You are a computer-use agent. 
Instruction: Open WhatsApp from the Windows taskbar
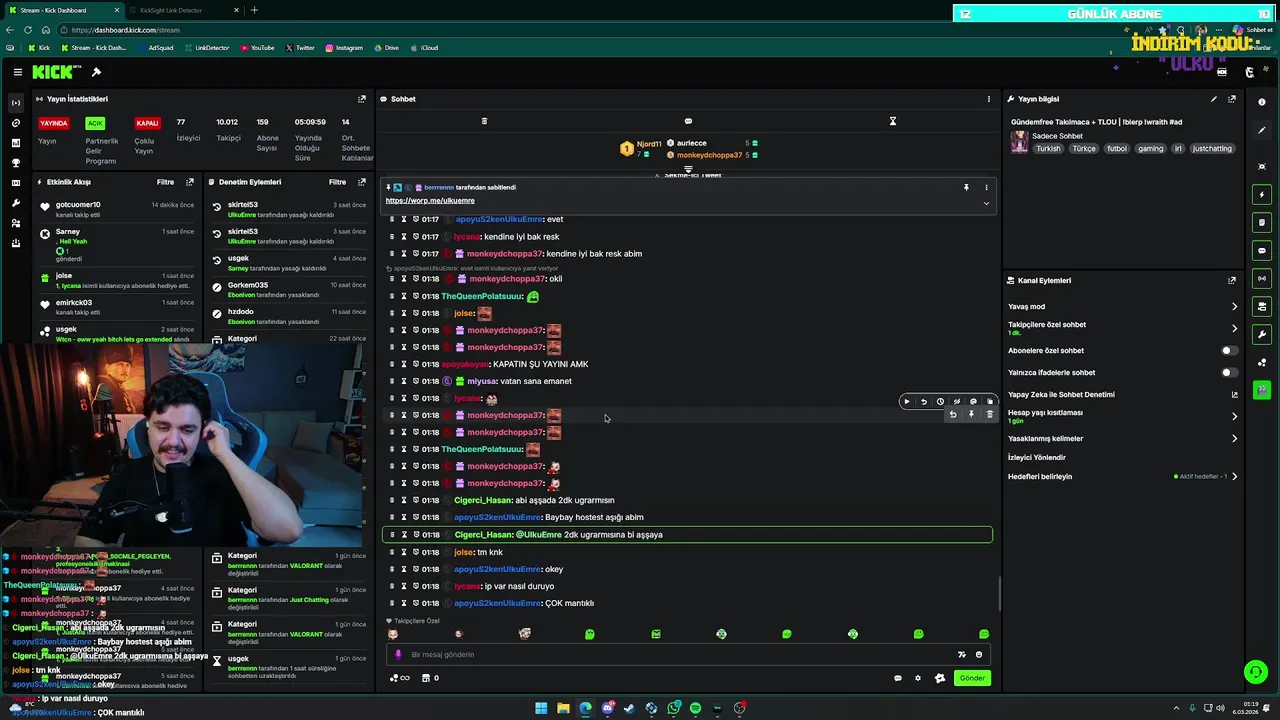674,708
